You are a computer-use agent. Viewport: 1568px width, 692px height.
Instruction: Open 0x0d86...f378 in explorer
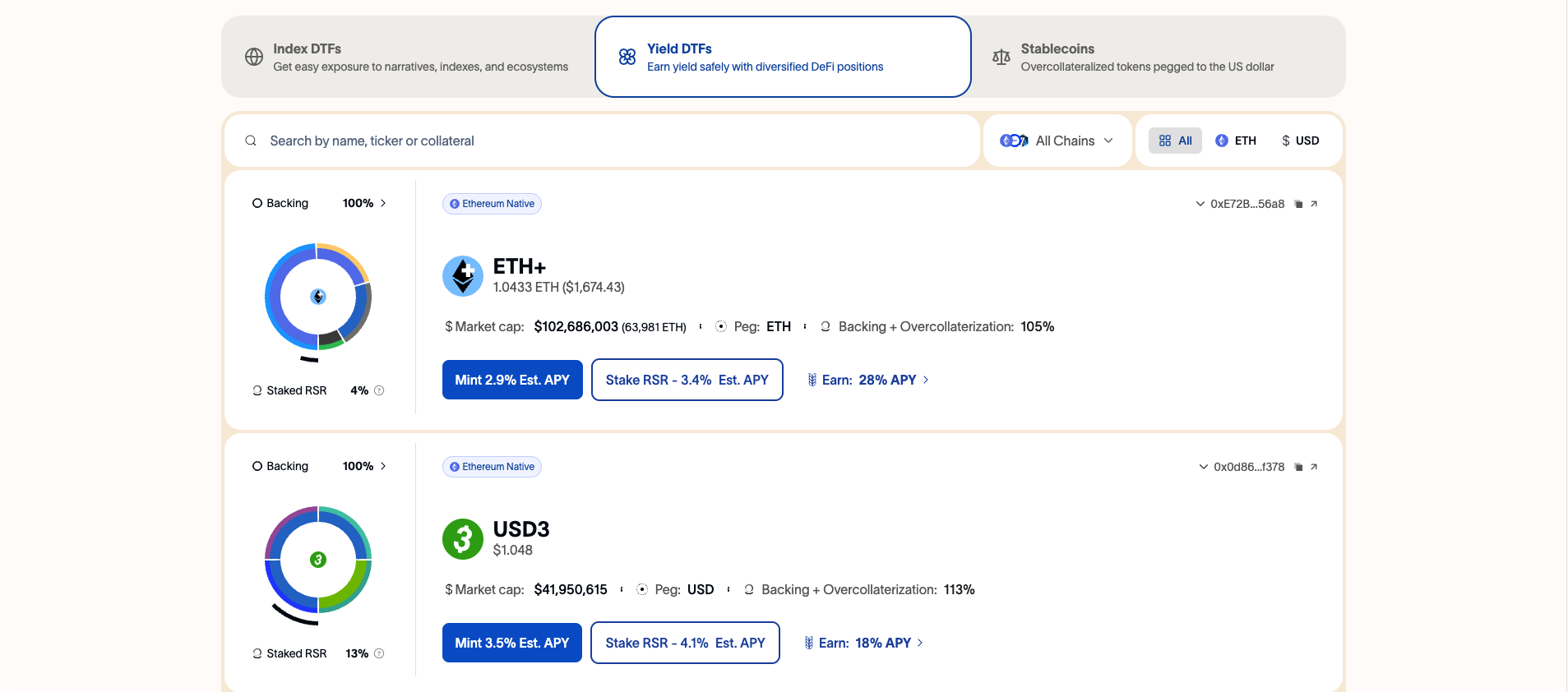pos(1314,467)
